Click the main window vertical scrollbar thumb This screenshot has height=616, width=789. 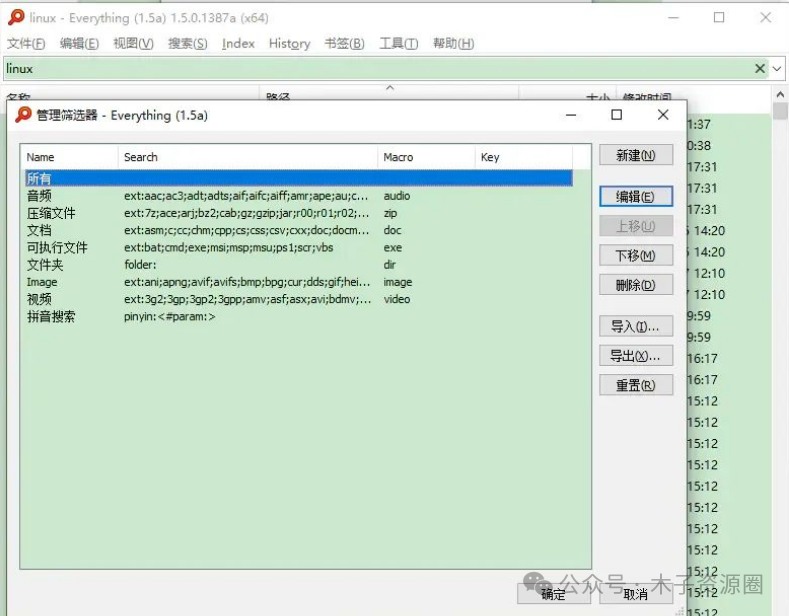[x=780, y=111]
